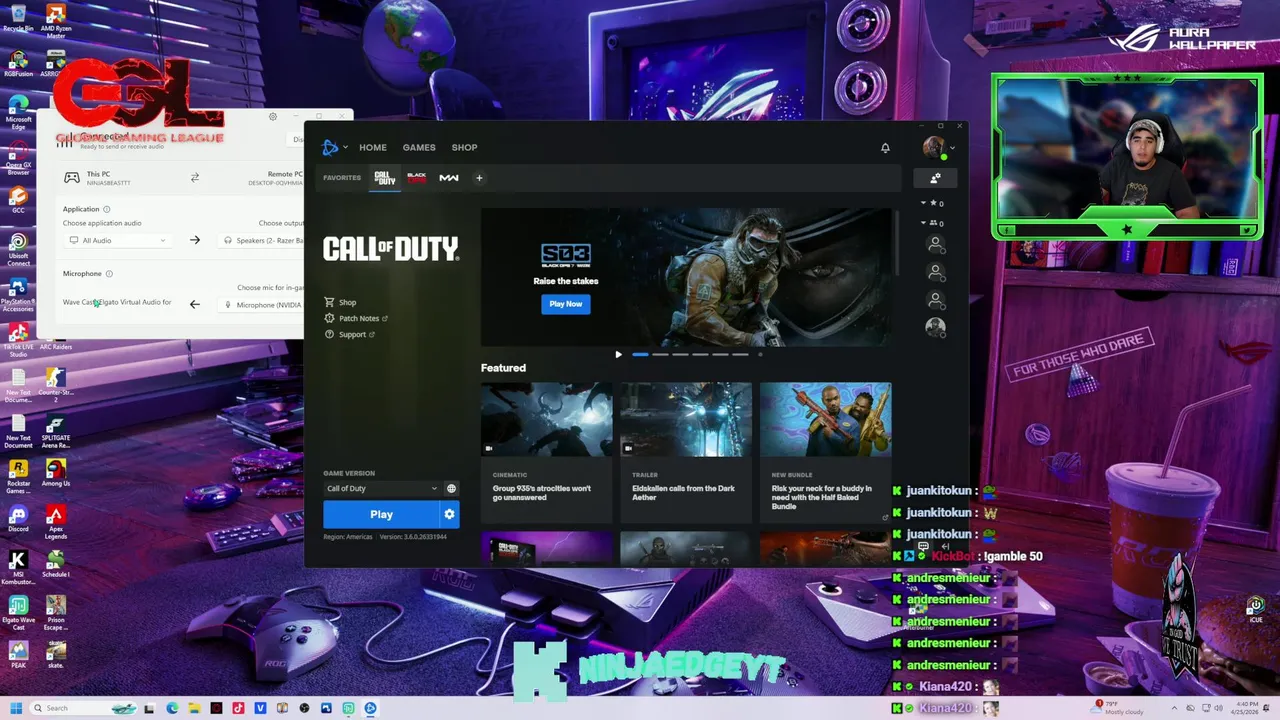Select the first carousel slide indicator
Screen dimensions: 1280x720
640,354
